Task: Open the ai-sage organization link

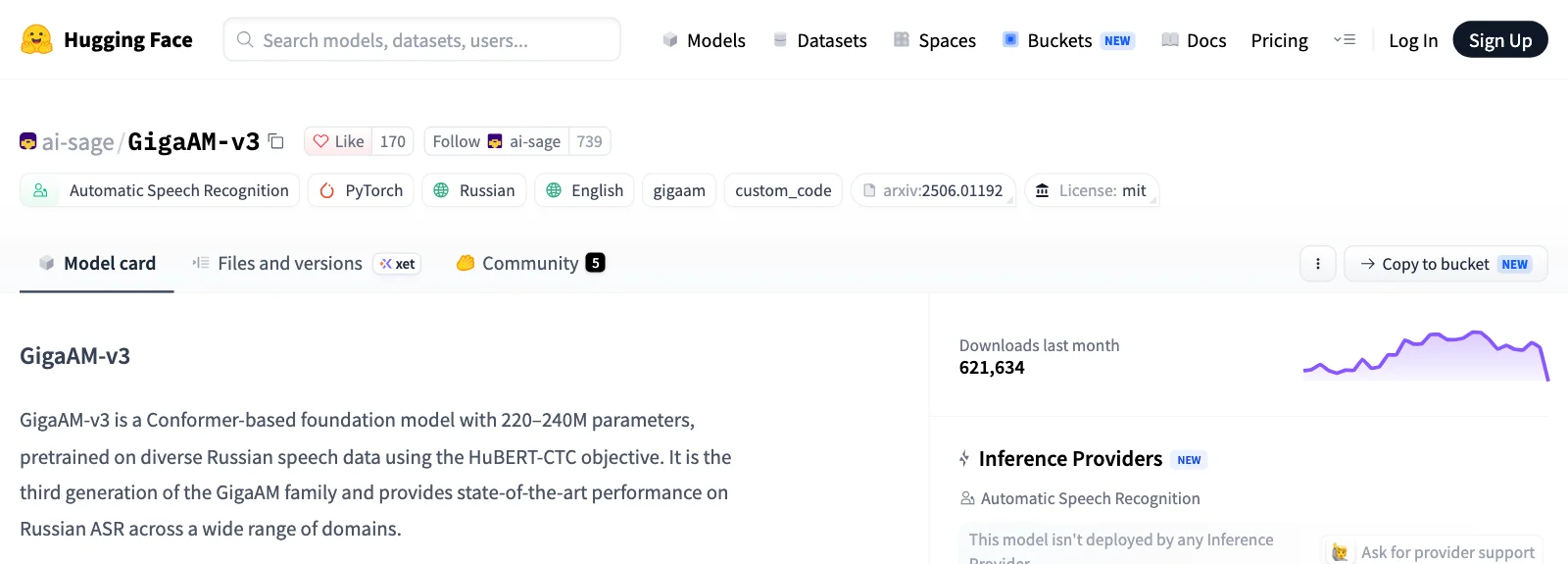Action: click(x=77, y=142)
